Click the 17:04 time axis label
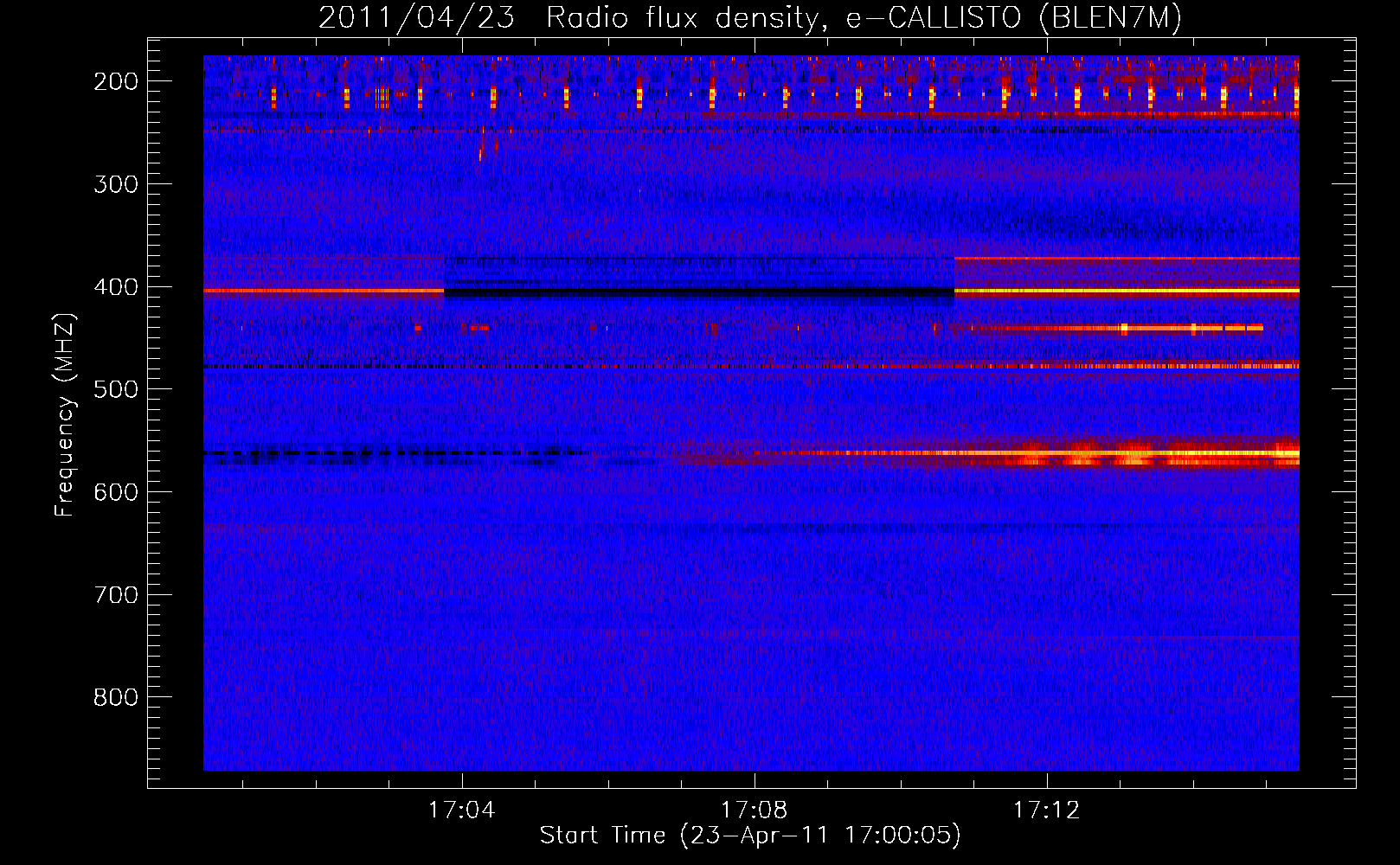The image size is (1400, 865). 462,811
